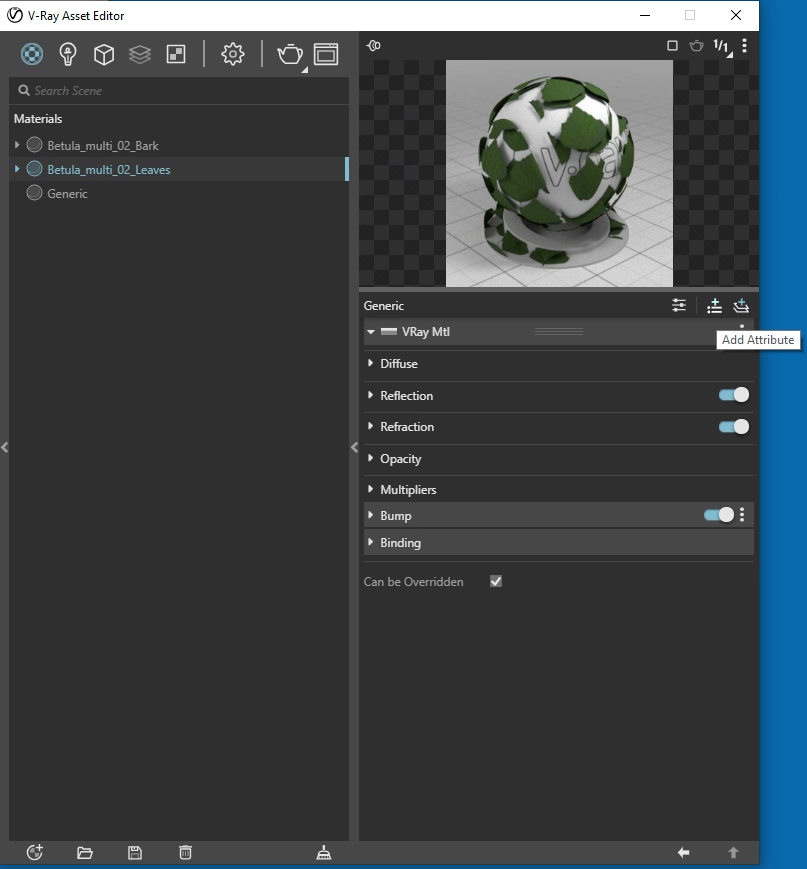807x869 pixels.
Task: Expand the Bump section
Action: pyautogui.click(x=371, y=515)
